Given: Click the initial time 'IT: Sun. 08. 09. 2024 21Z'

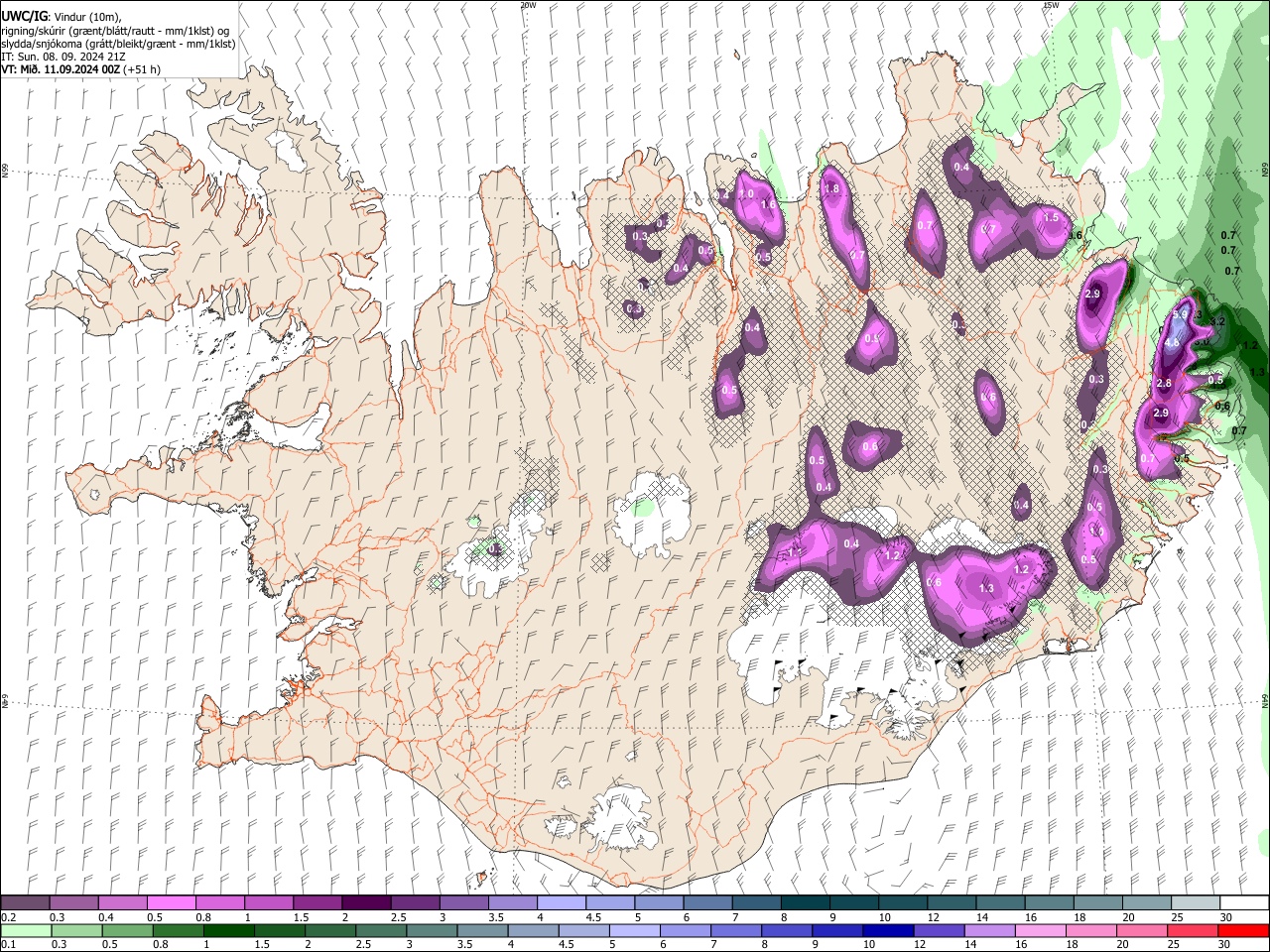Looking at the screenshot, I should [64, 57].
